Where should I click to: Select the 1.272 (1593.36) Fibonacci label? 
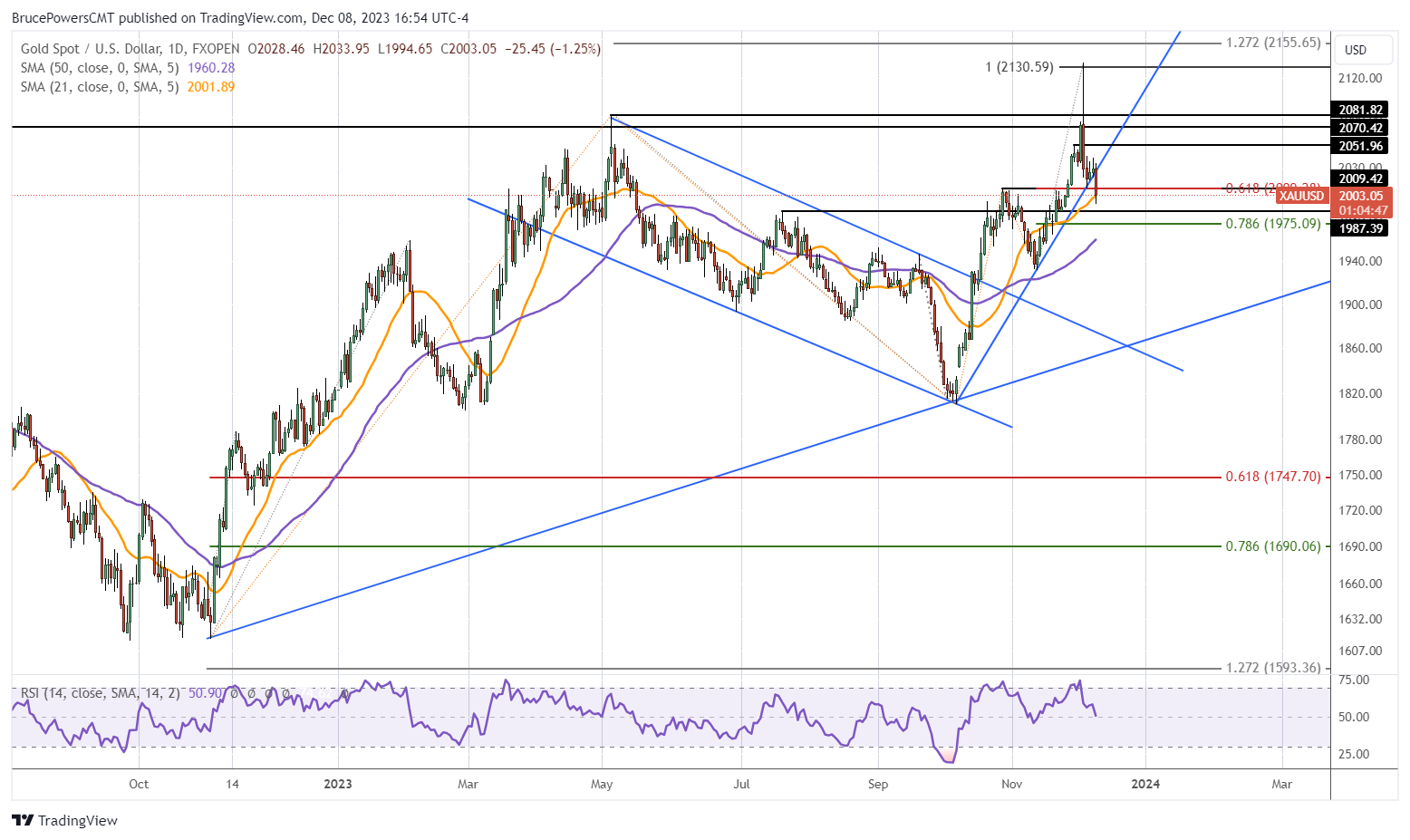(x=1273, y=668)
